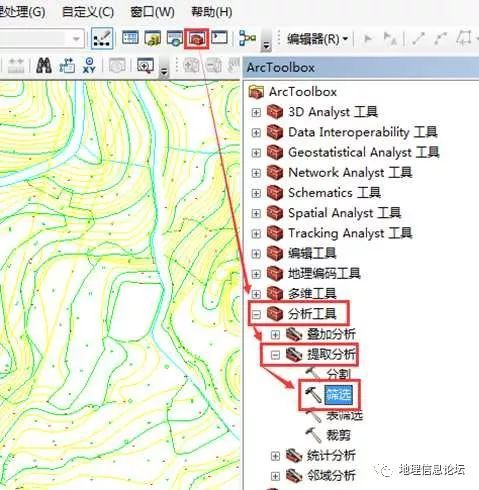Screen dimensions: 479x490
Task: Open the 帮助(H) menu
Action: pos(212,12)
